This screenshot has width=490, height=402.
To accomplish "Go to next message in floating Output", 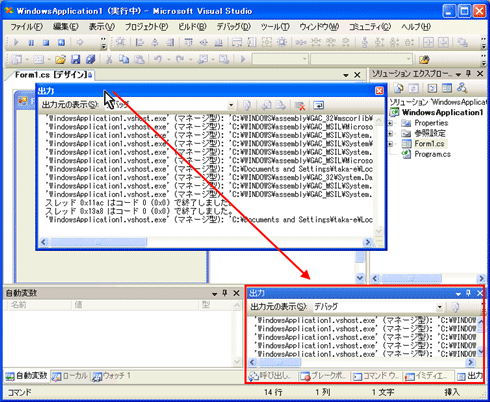I will point(281,106).
